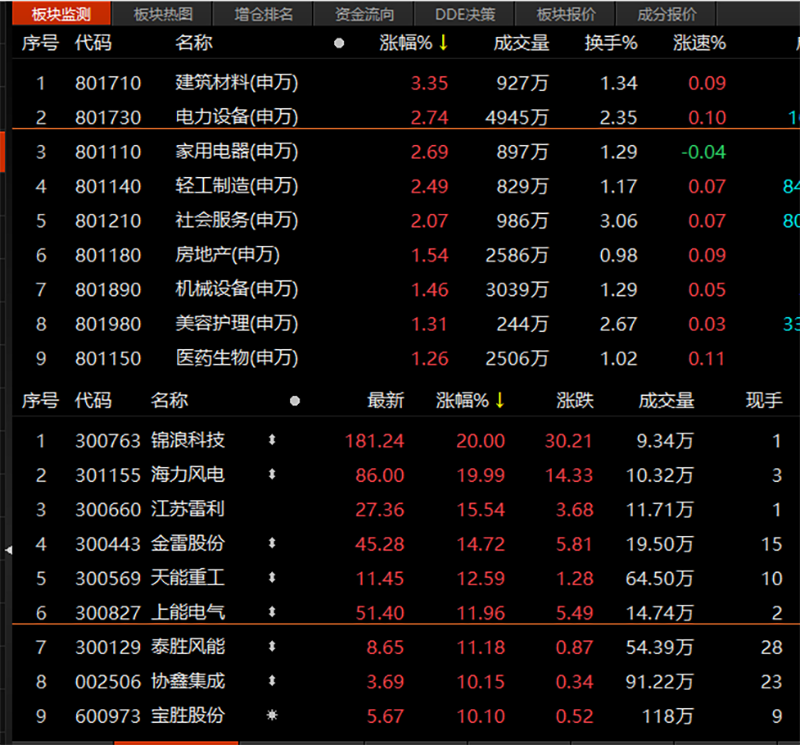The image size is (800, 745).
Task: Click sector code 801710
Action: click(108, 83)
